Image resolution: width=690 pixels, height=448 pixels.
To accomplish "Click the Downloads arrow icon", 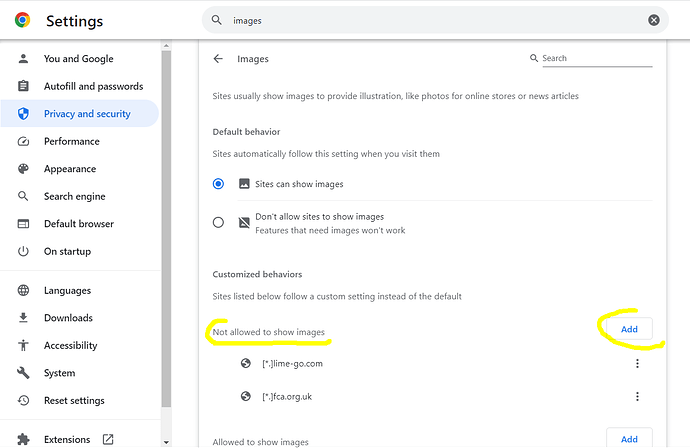I will click(23, 318).
